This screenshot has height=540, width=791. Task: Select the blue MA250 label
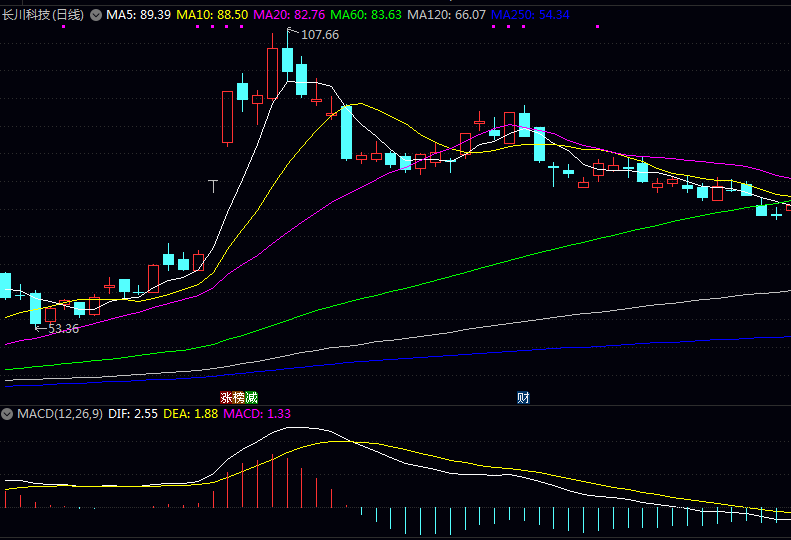[x=531, y=15]
